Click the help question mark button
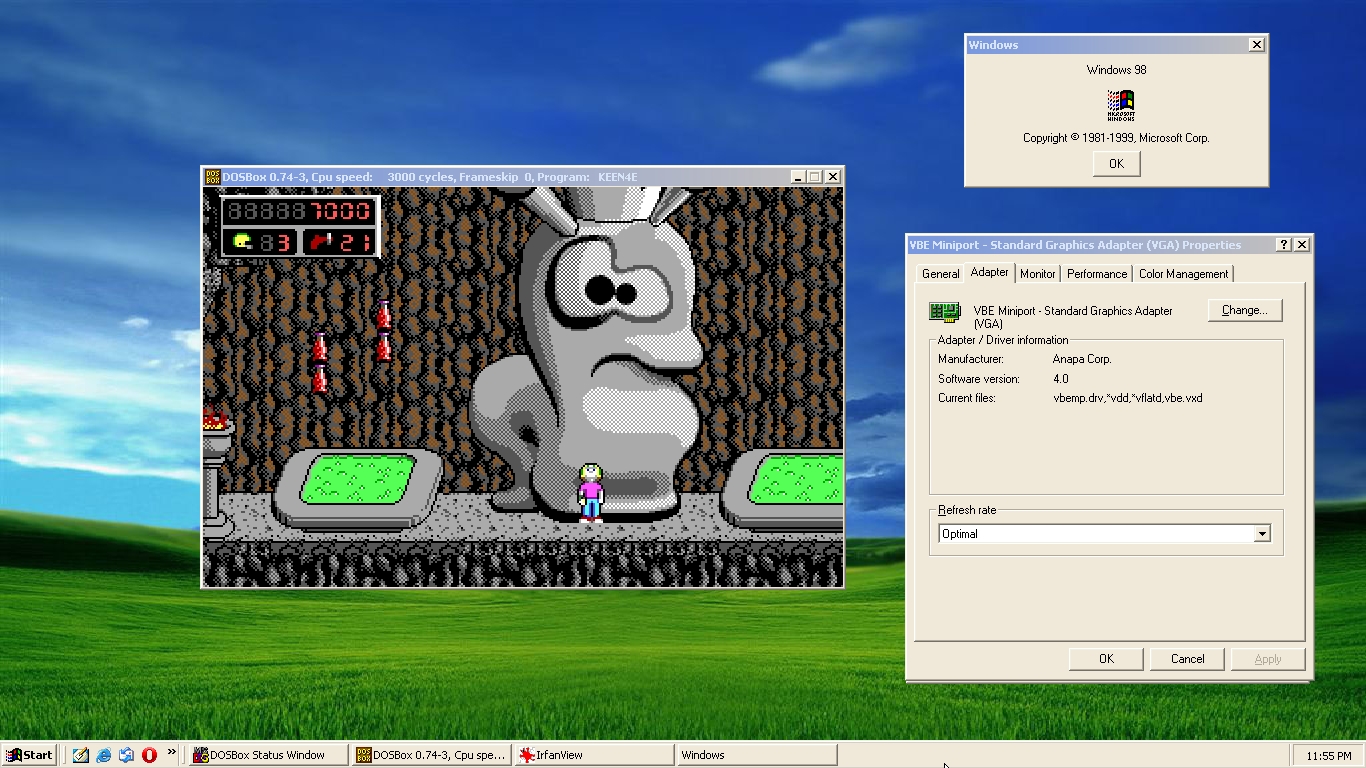The height and width of the screenshot is (768, 1366). click(1284, 245)
